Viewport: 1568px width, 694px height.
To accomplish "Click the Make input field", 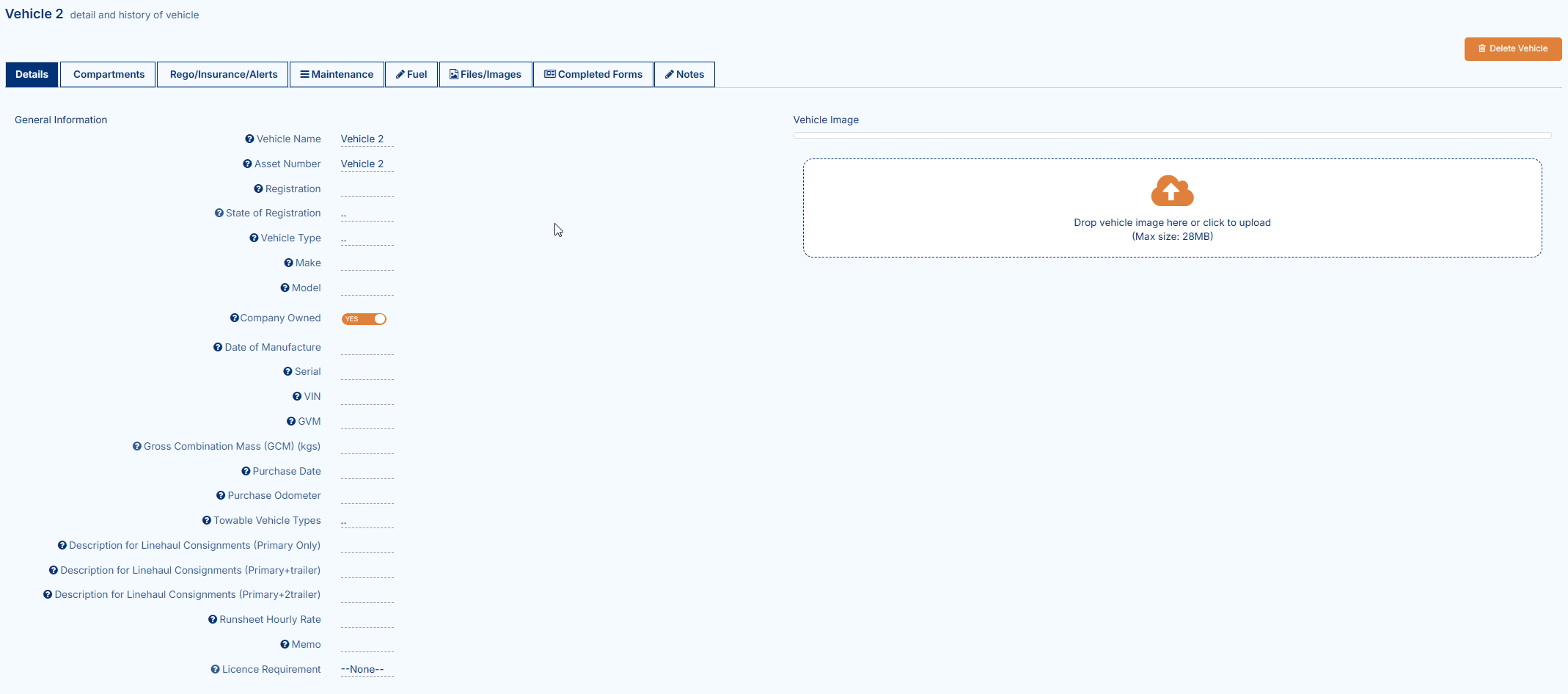I will point(367,263).
